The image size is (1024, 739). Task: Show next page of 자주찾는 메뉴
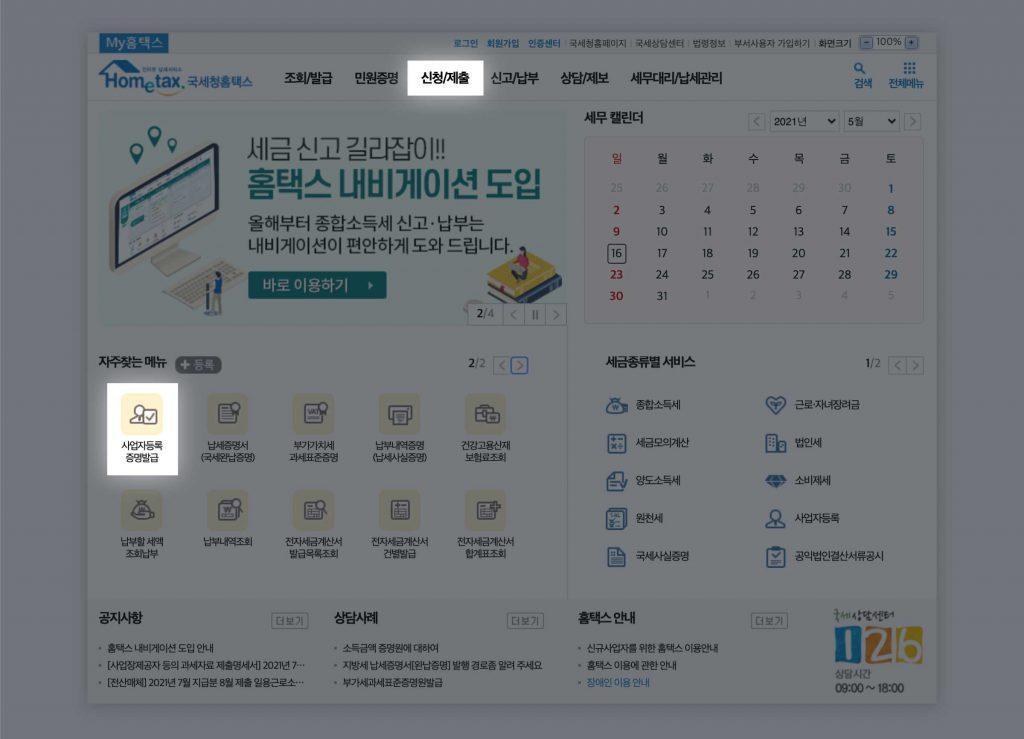[x=519, y=365]
